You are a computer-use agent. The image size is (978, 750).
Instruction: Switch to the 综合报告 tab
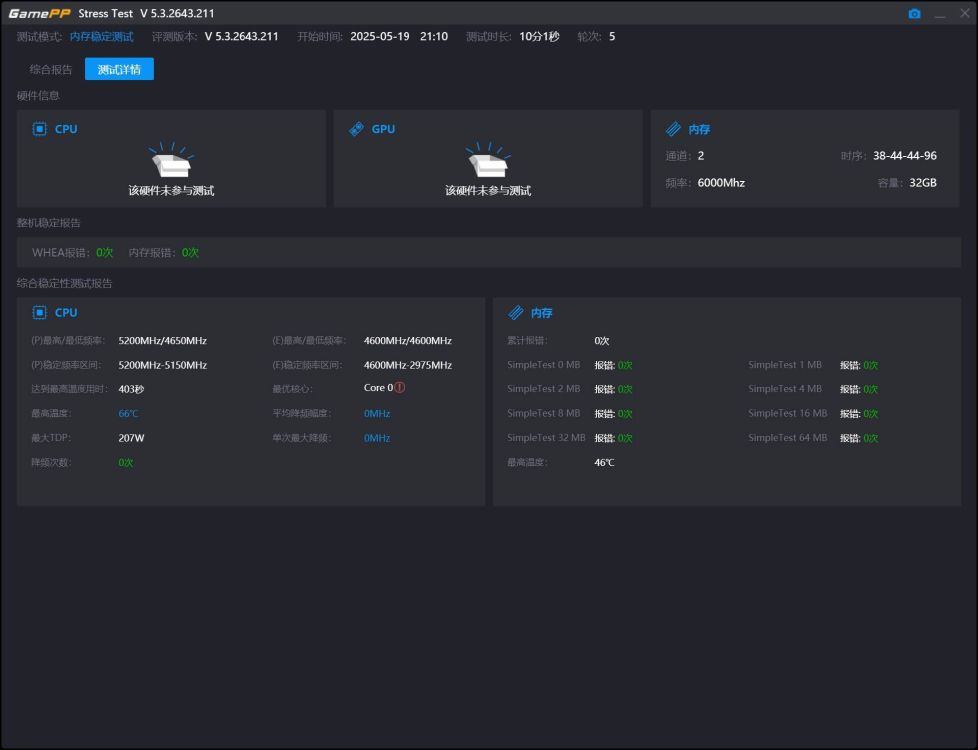pyautogui.click(x=51, y=69)
